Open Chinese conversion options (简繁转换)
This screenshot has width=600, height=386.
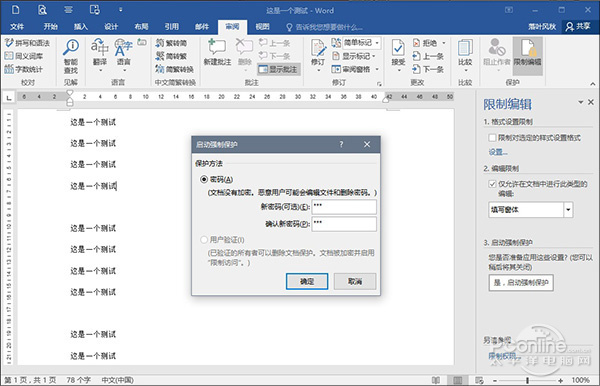pyautogui.click(x=174, y=69)
